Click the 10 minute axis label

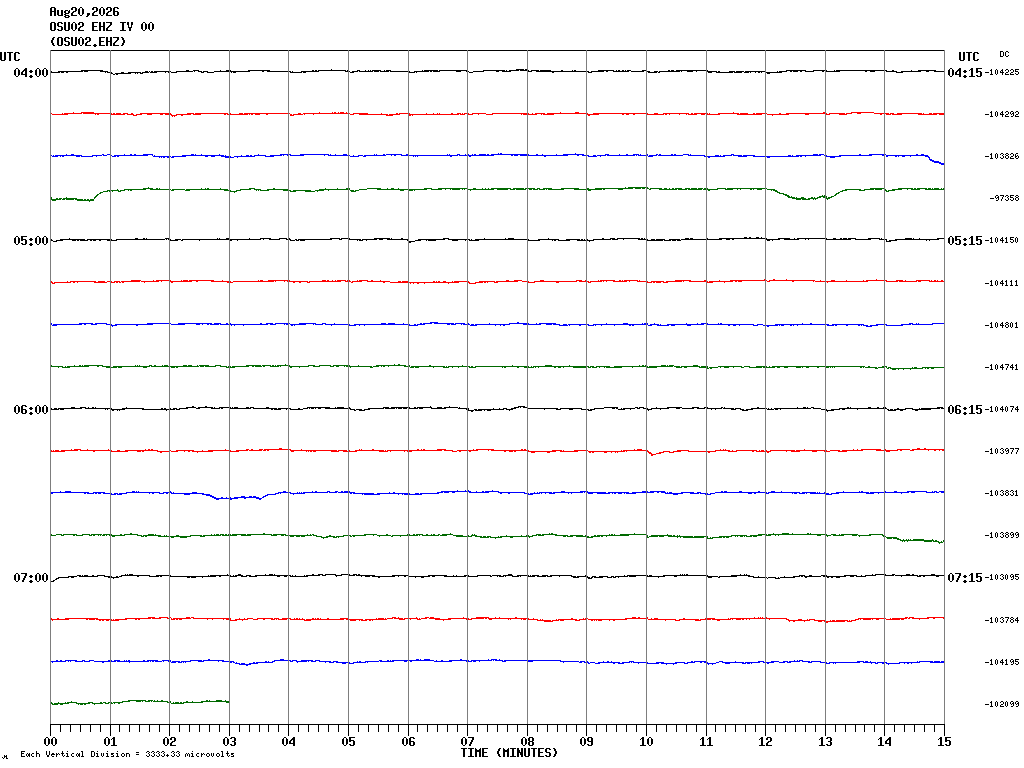(647, 742)
